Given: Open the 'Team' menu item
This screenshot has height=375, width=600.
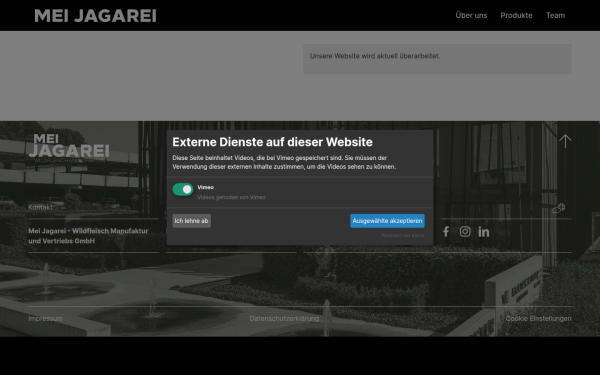Looking at the screenshot, I should click(x=555, y=15).
